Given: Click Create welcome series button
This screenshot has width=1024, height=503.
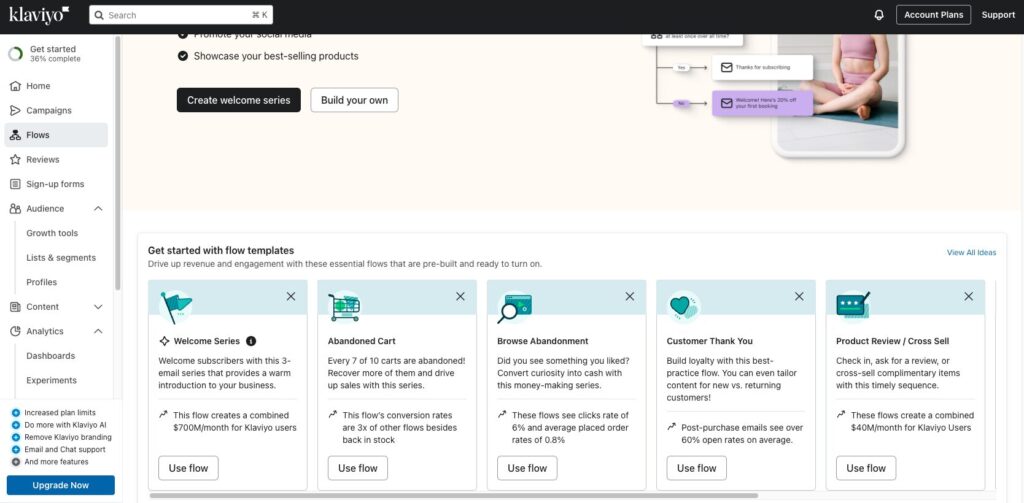Looking at the screenshot, I should point(238,100).
